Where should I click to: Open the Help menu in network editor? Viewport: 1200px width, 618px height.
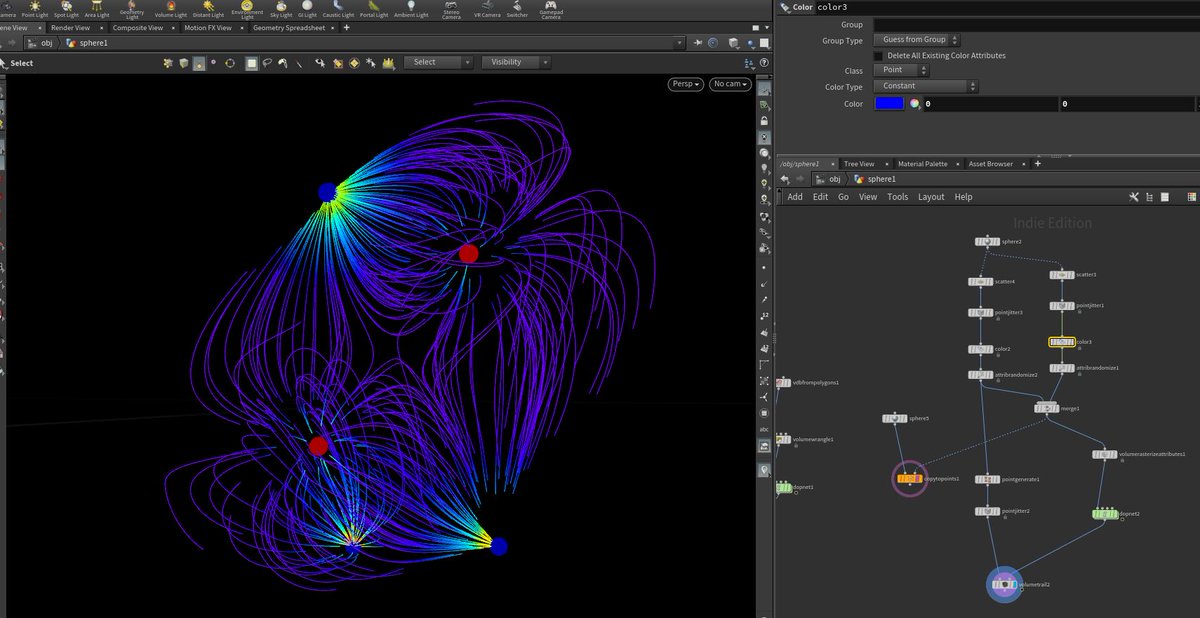[963, 197]
